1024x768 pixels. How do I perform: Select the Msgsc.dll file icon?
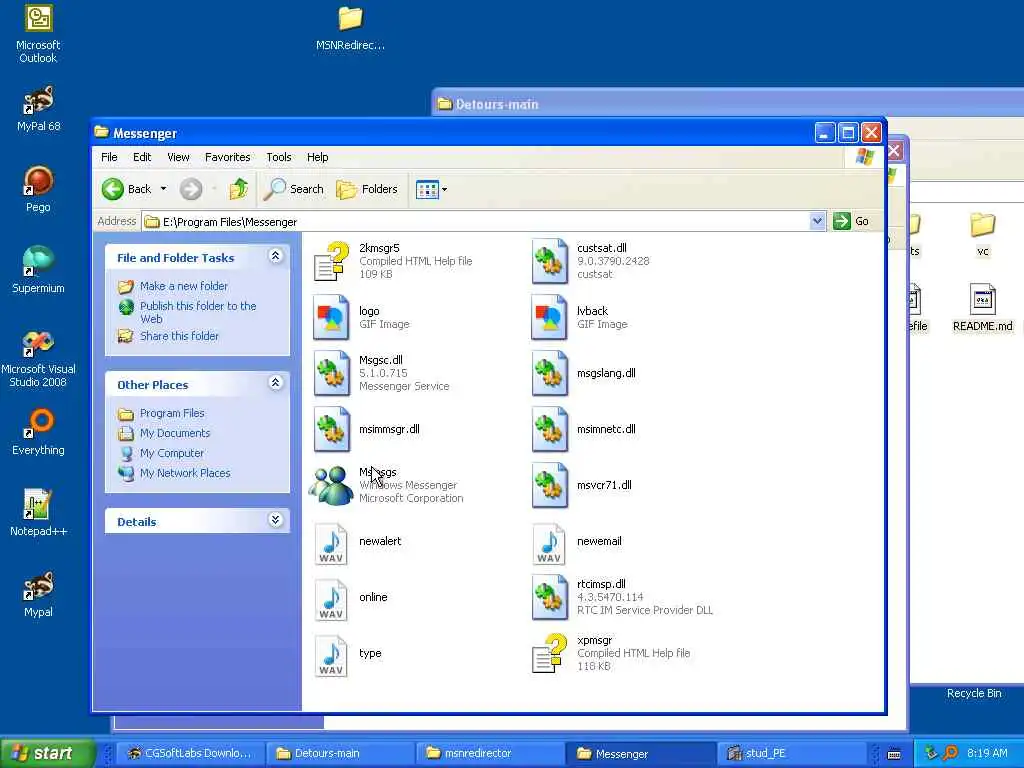(x=331, y=373)
